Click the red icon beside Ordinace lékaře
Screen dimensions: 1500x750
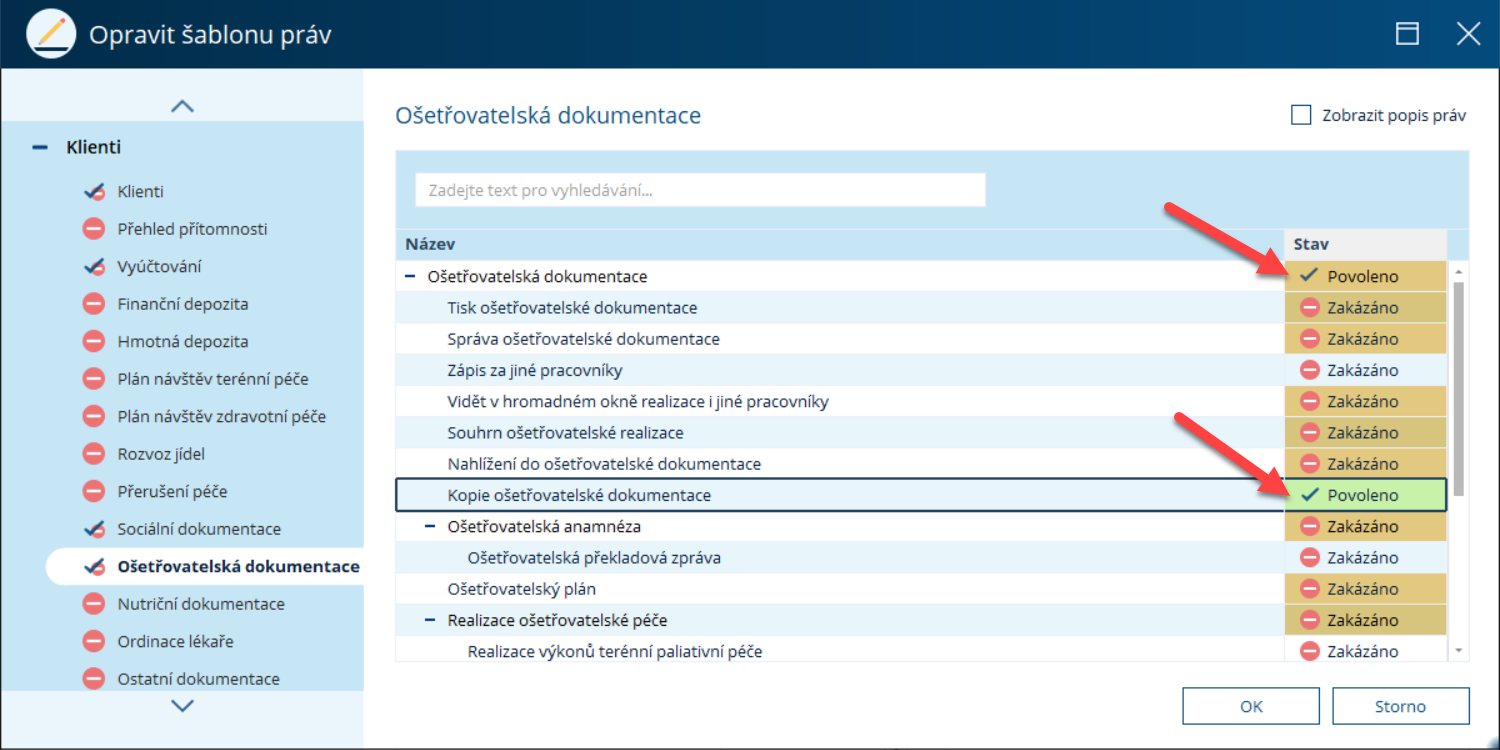click(94, 642)
